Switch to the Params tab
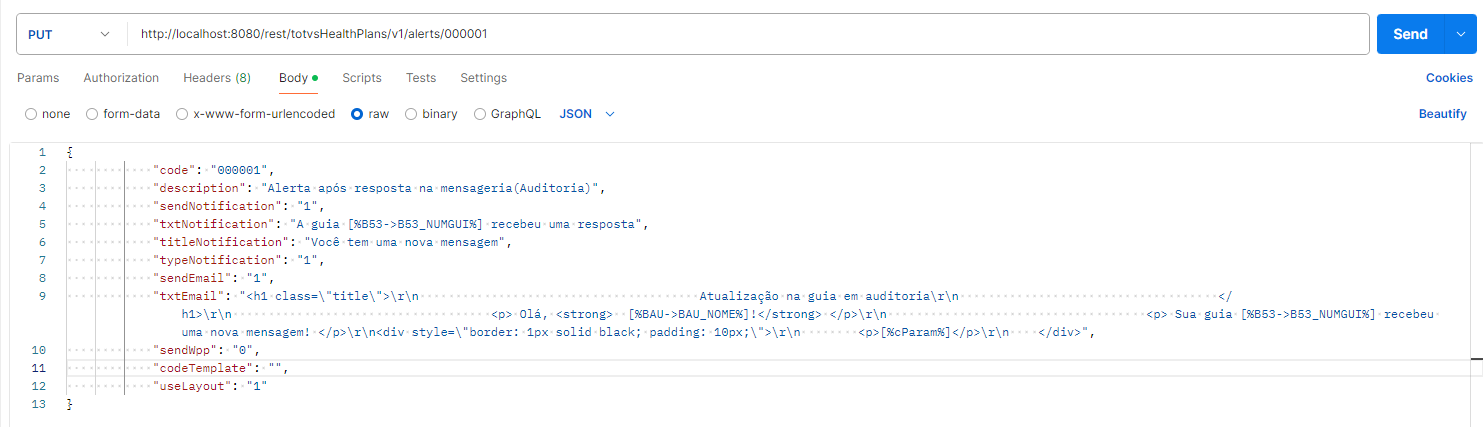 tap(38, 78)
